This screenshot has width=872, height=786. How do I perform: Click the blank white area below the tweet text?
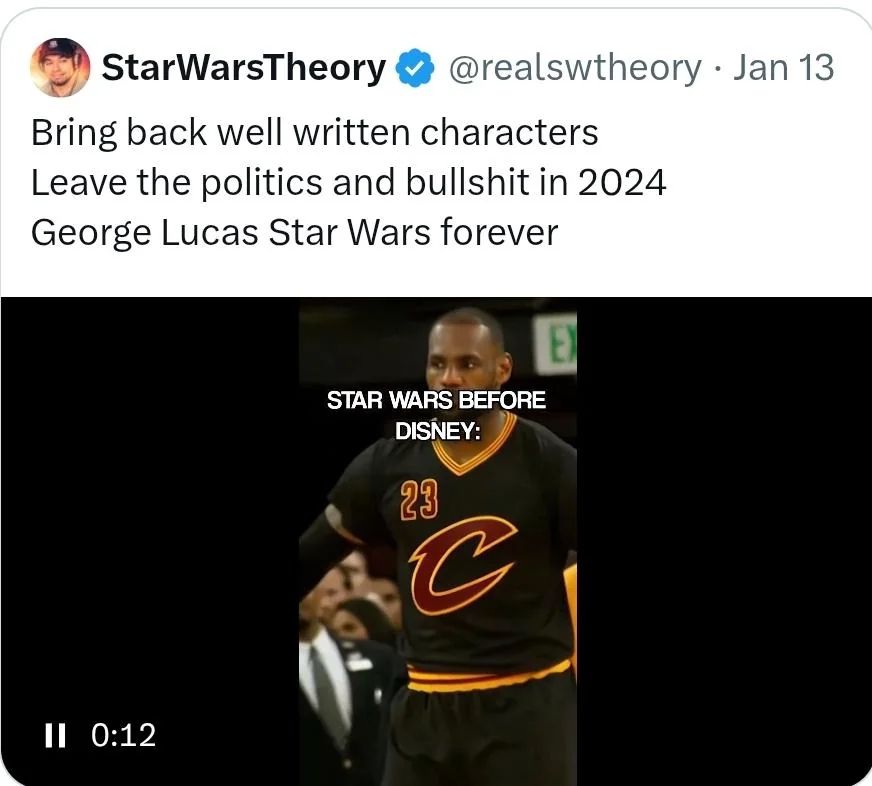(436, 274)
